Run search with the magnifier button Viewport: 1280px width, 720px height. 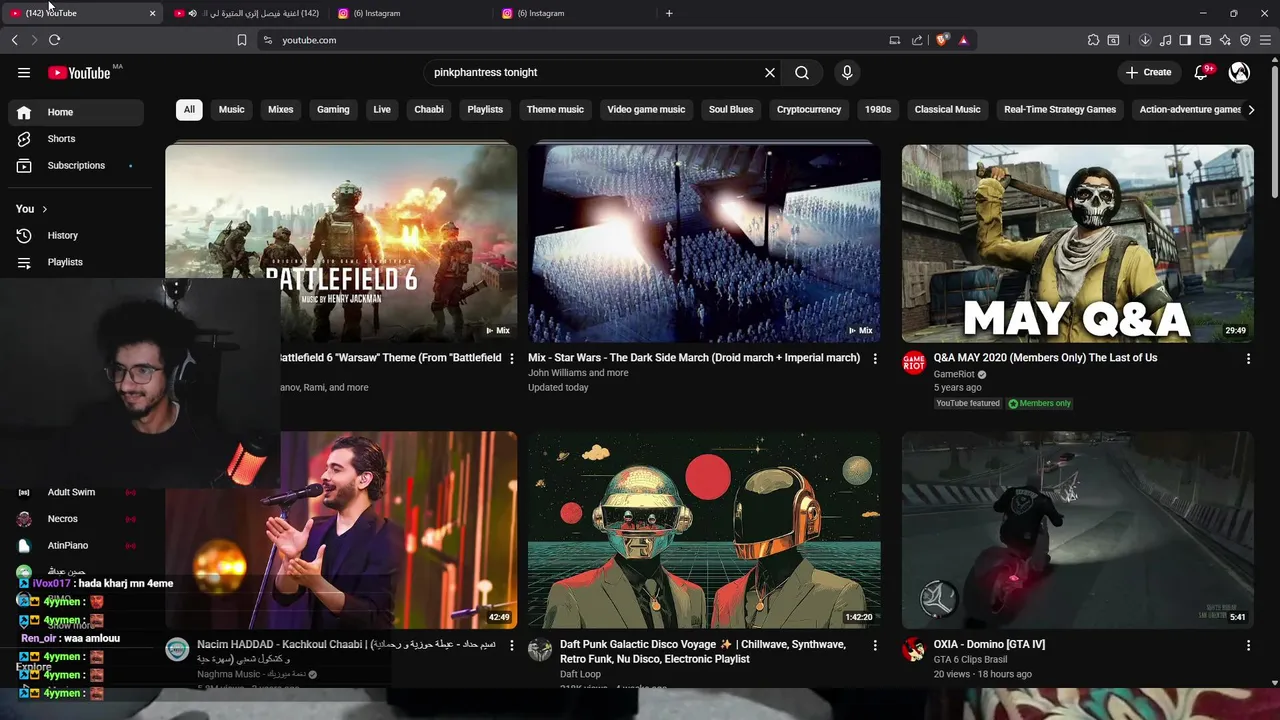(x=802, y=72)
